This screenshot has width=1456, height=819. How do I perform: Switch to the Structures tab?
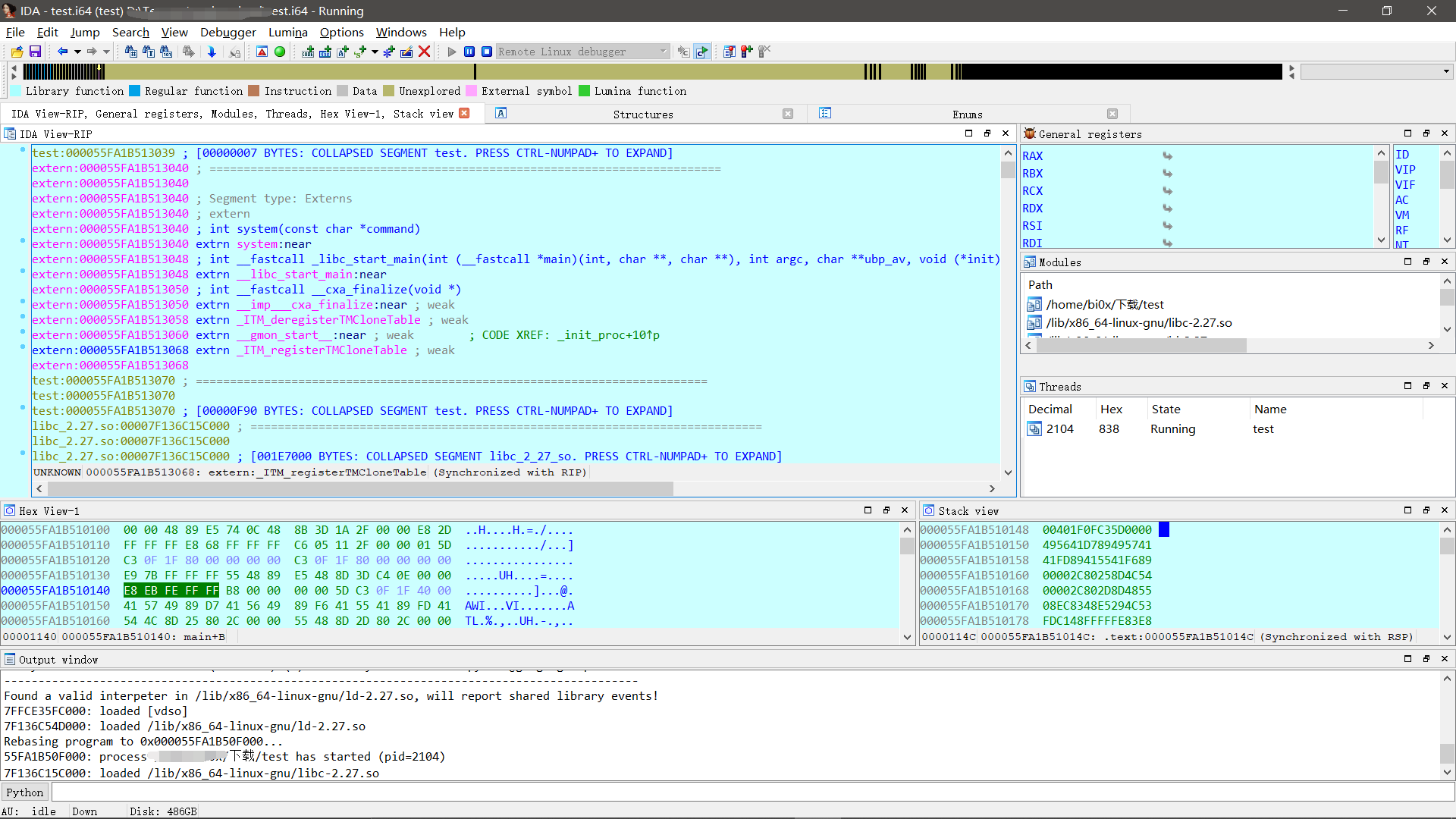pos(643,115)
